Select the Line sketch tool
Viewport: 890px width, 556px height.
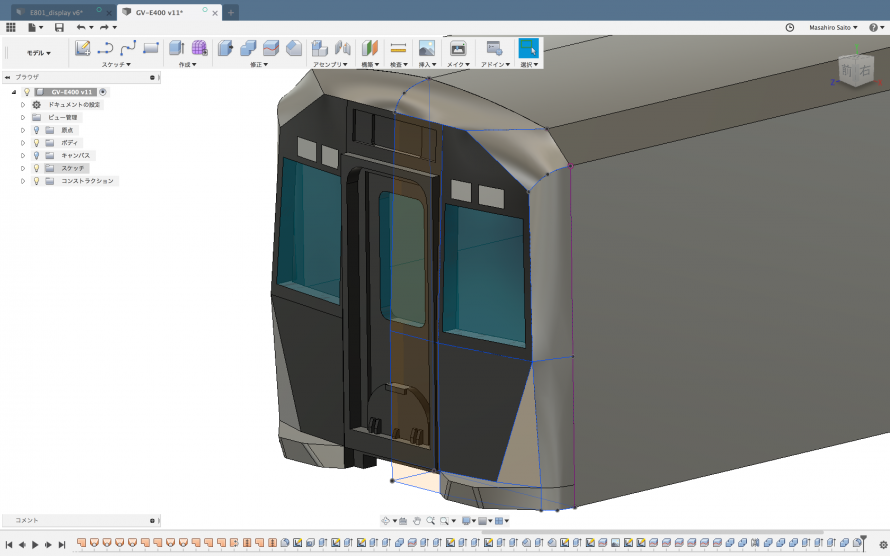(105, 48)
